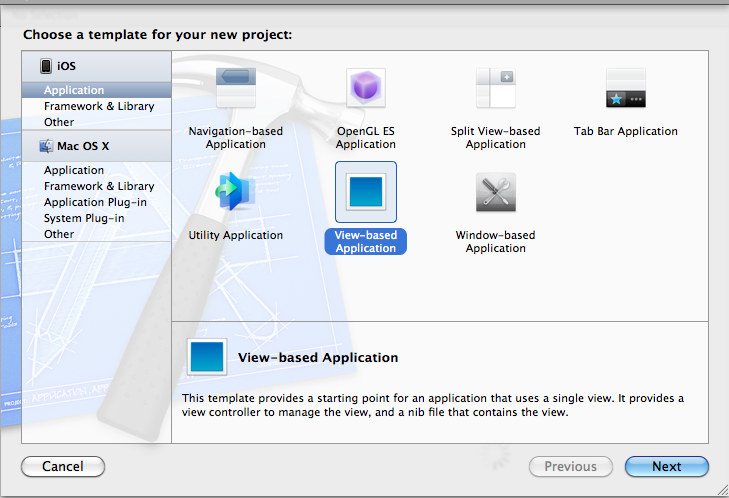
Task: Click the Tab Bar Application label
Action: pos(626,131)
